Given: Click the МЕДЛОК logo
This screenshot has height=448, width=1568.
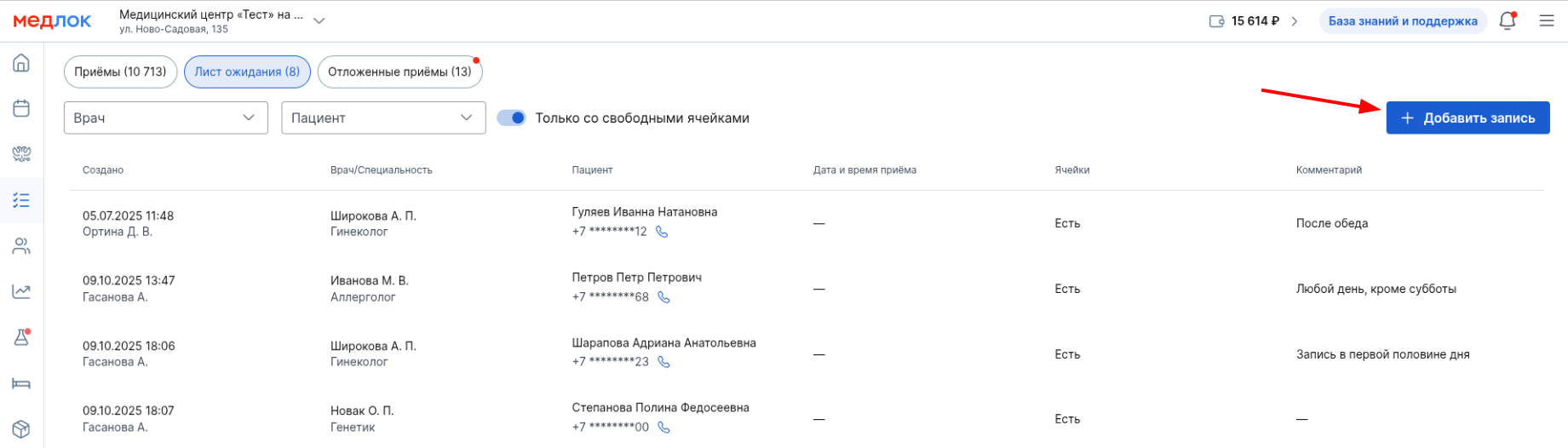Looking at the screenshot, I should click(52, 21).
